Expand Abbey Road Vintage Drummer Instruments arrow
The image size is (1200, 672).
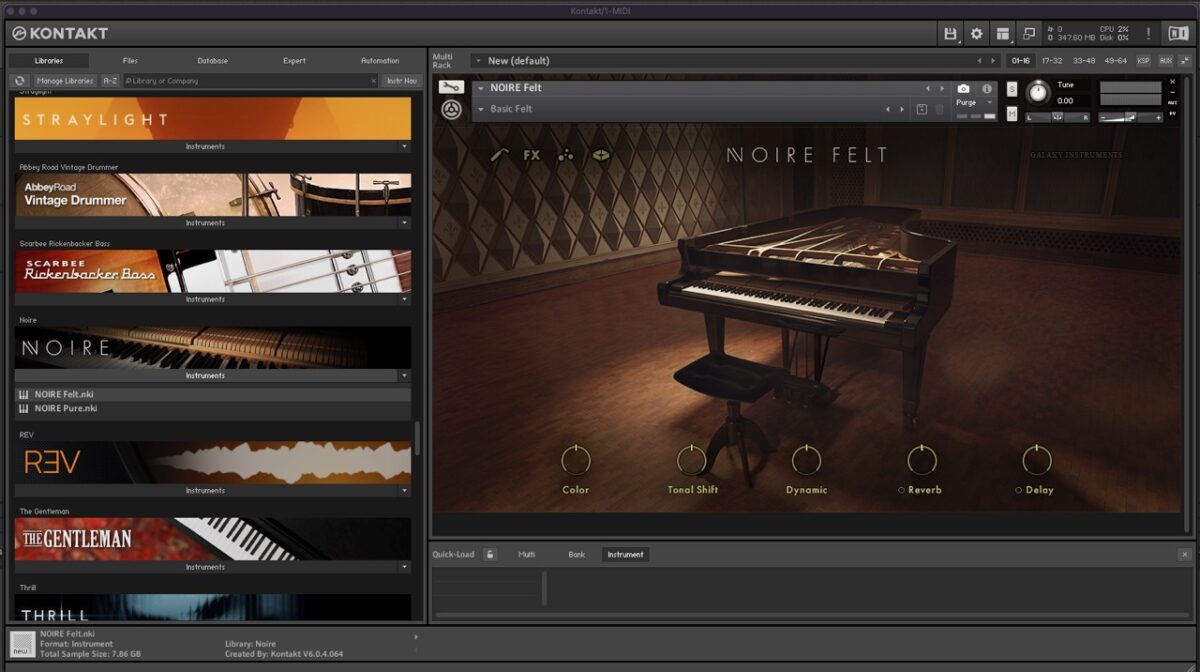[x=405, y=223]
